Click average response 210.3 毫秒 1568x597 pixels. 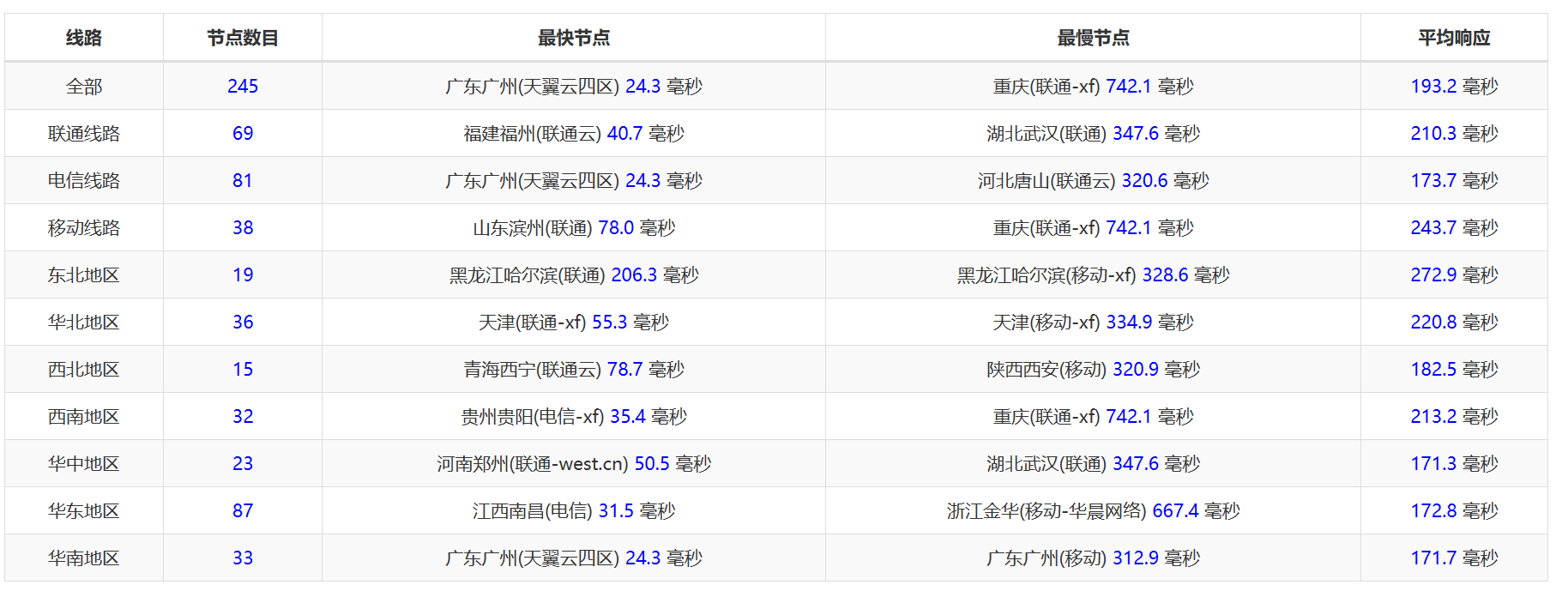point(1454,133)
